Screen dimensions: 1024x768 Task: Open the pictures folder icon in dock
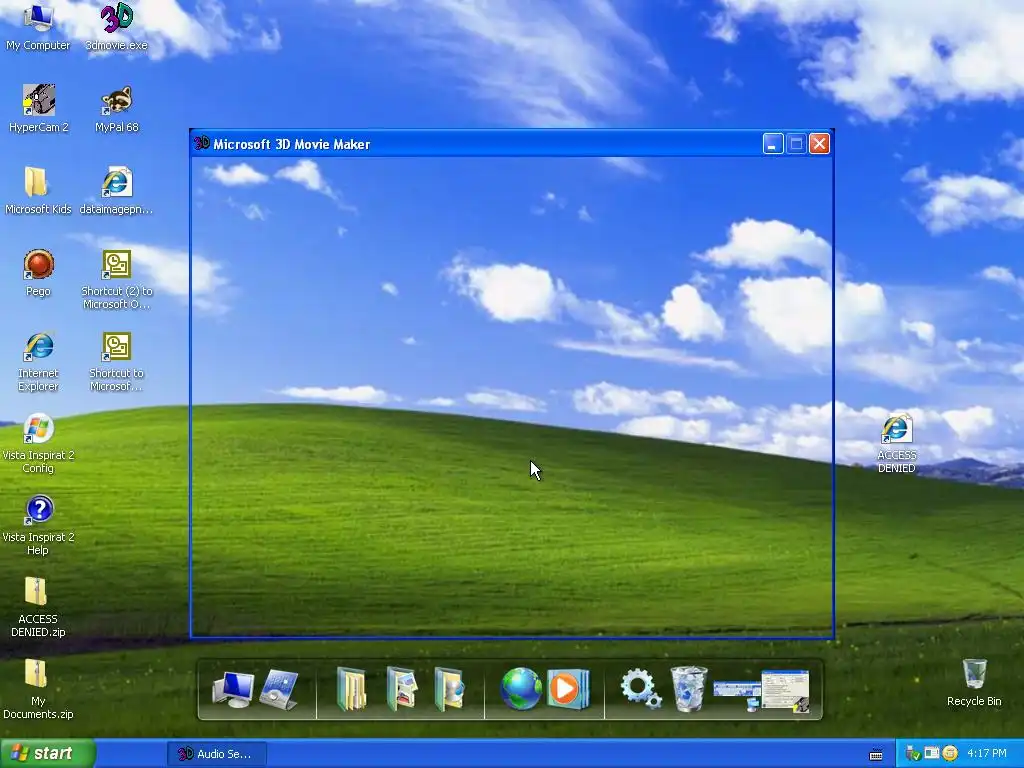402,688
